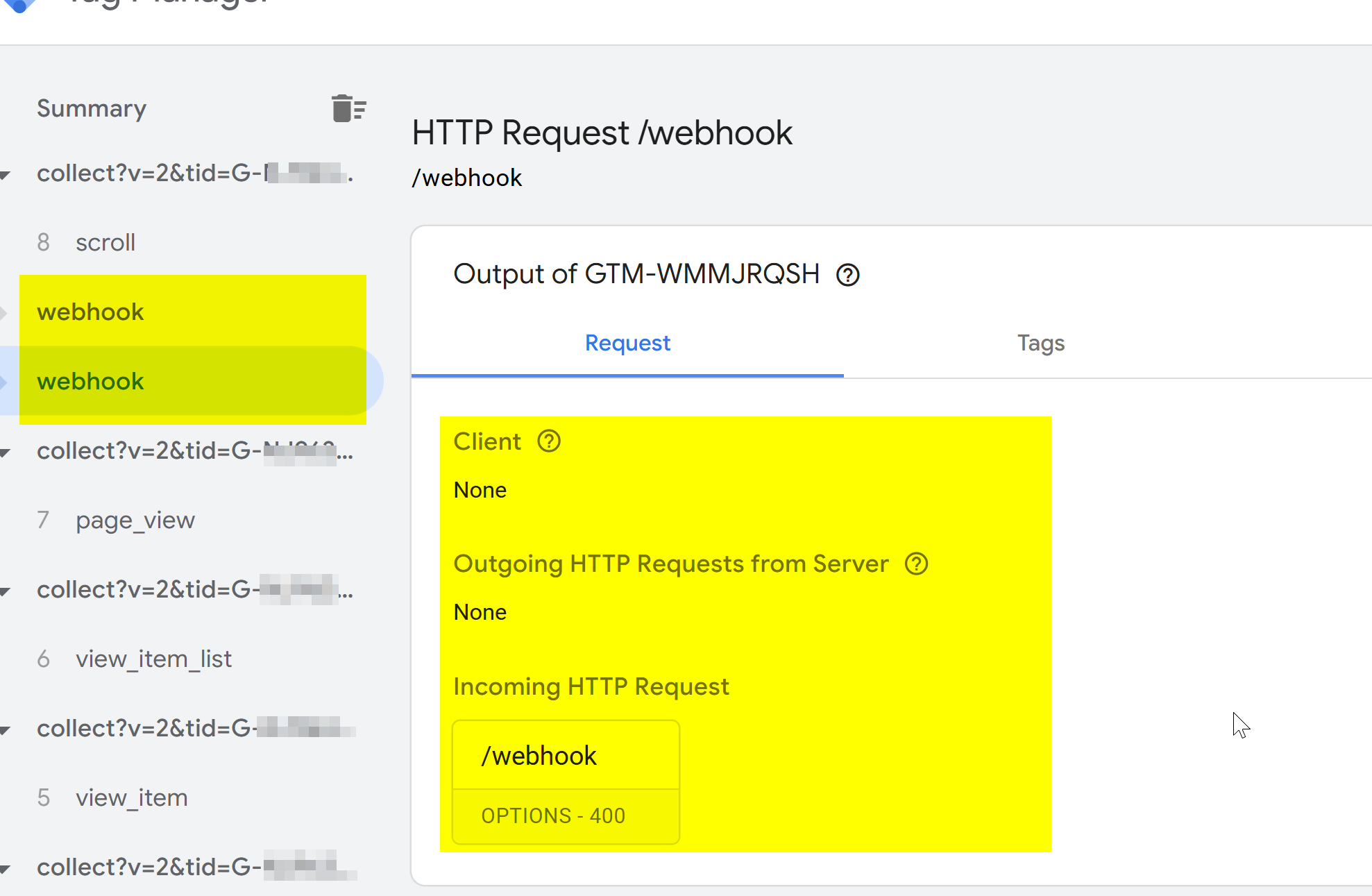Click the help icon beside Client
Image resolution: width=1372 pixels, height=896 pixels.
tap(549, 441)
